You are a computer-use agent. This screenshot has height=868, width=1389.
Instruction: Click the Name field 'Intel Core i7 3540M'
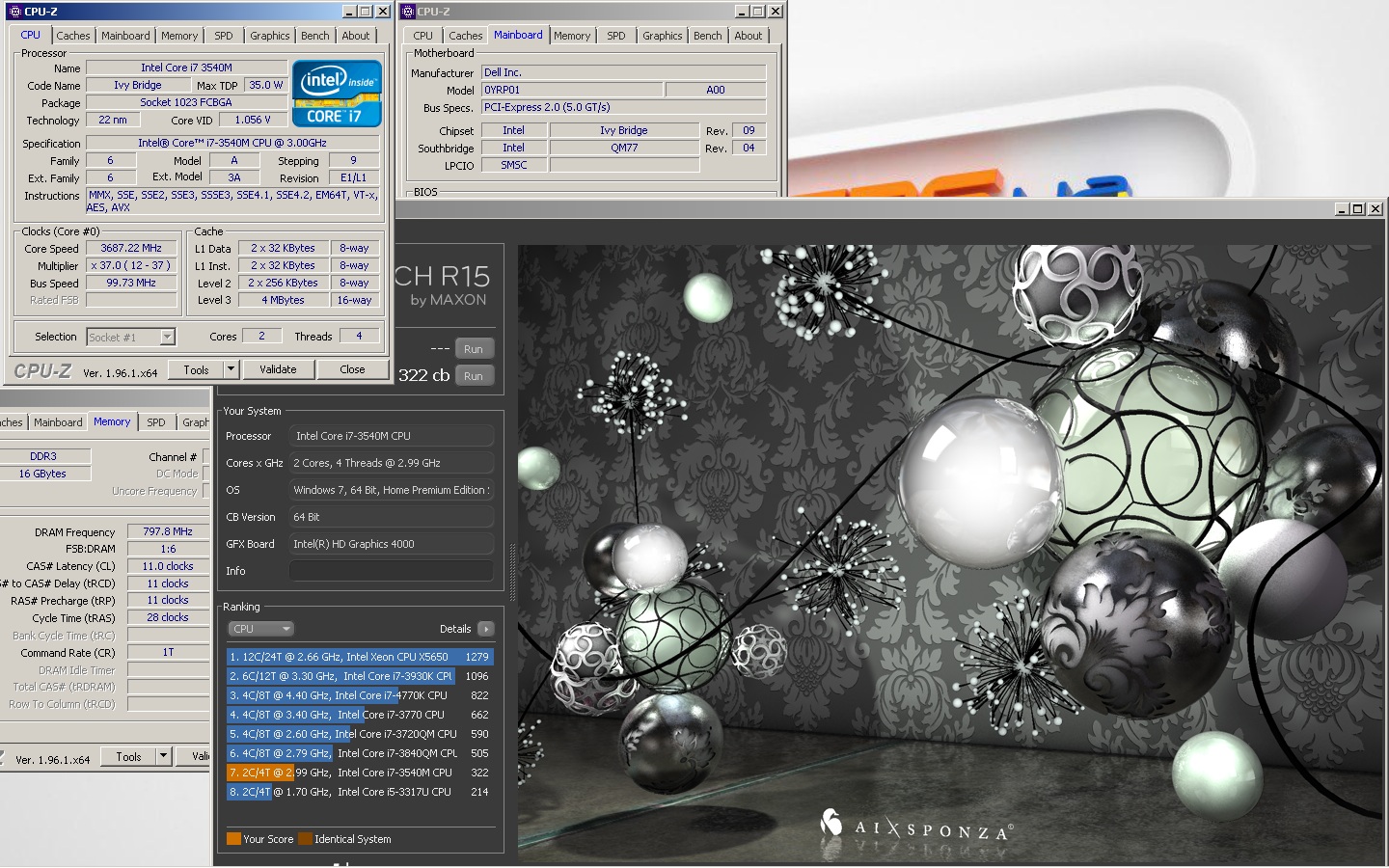tap(186, 68)
